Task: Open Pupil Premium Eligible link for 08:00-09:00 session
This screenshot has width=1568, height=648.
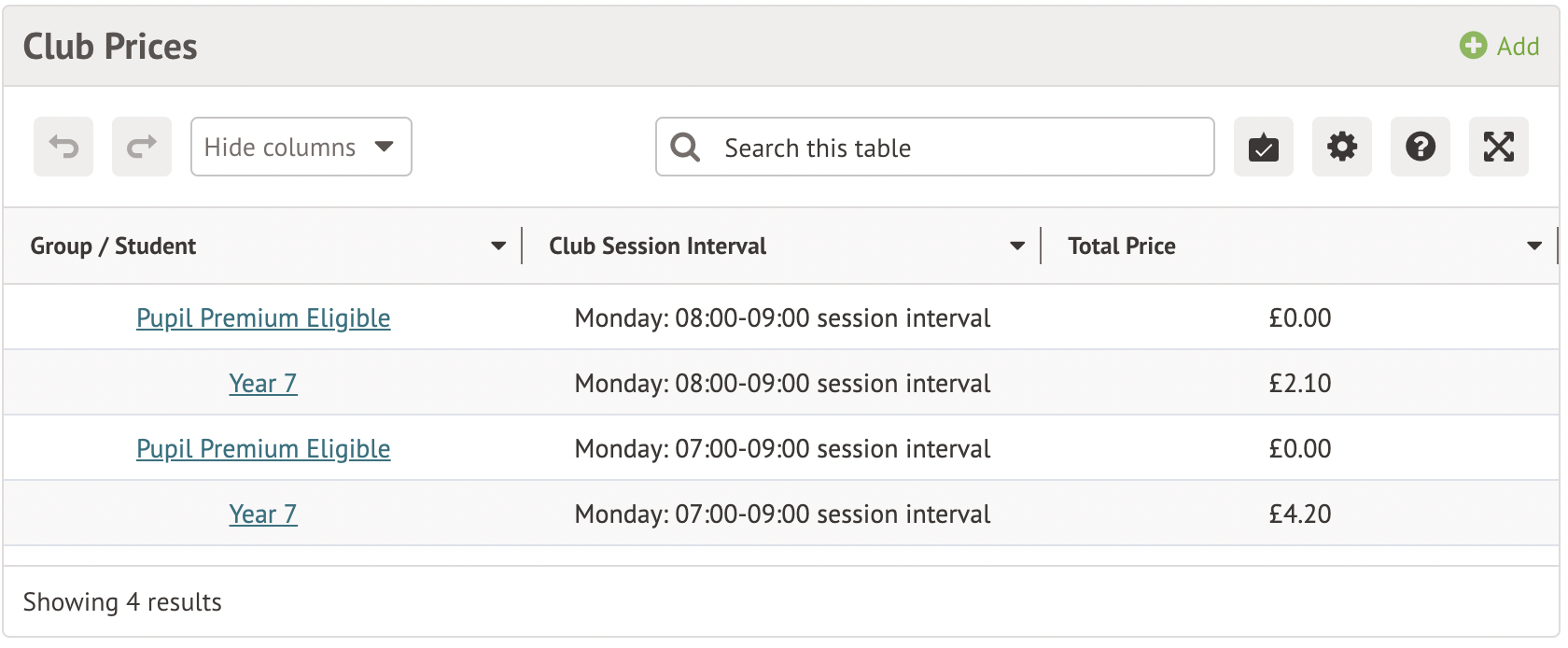Action: (263, 318)
